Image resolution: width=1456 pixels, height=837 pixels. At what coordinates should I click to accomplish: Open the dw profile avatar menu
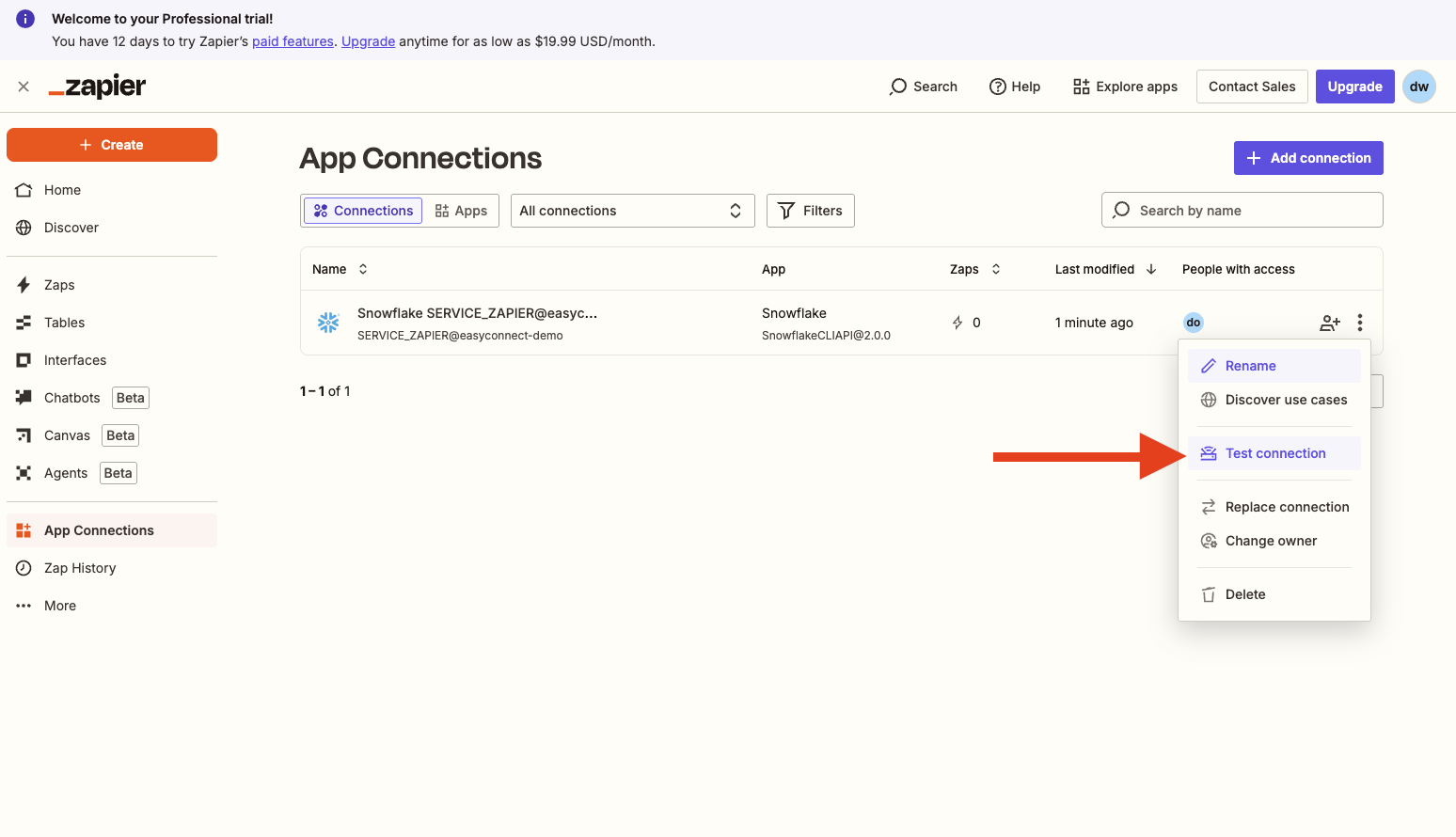pyautogui.click(x=1418, y=87)
